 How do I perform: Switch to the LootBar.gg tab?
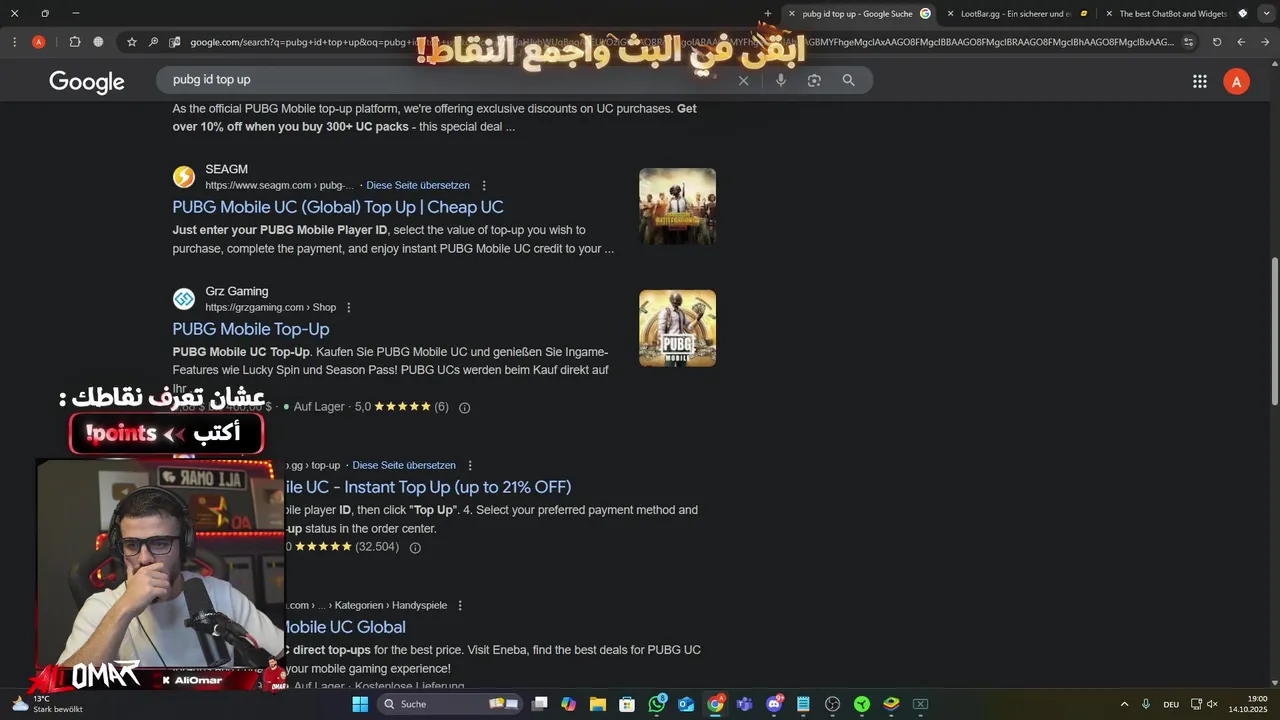click(1015, 14)
